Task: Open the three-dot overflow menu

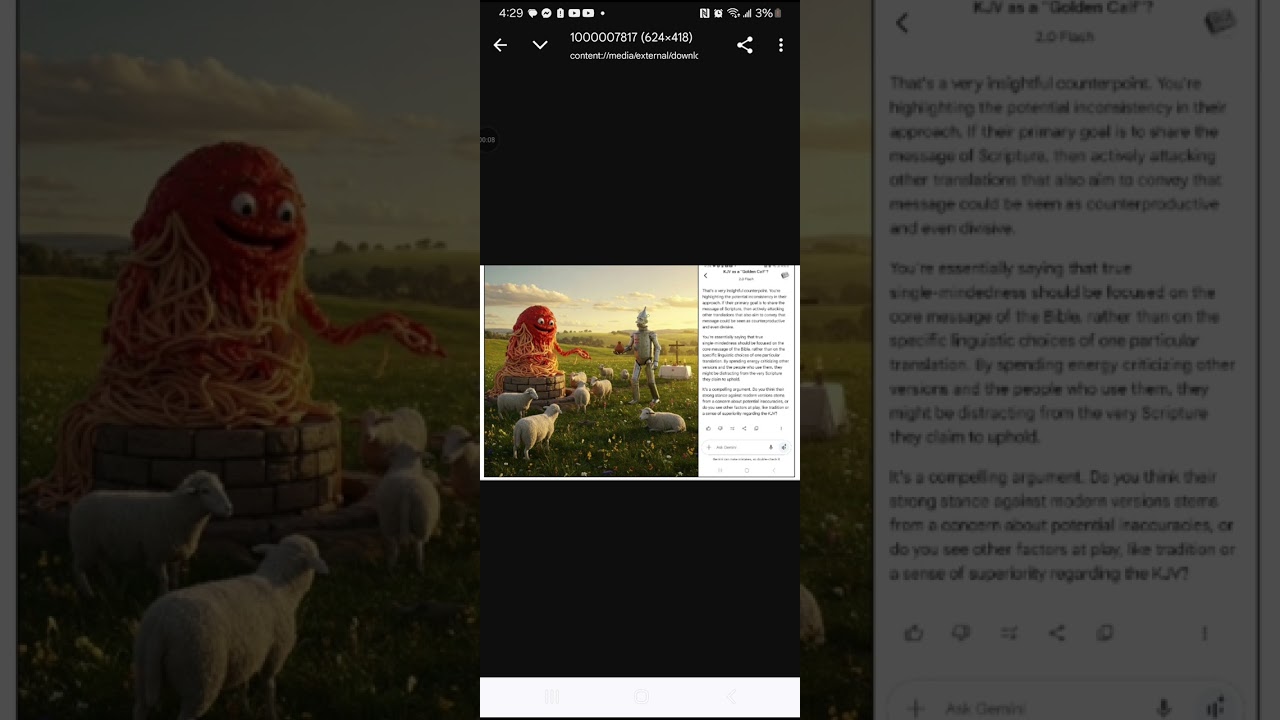Action: [781, 45]
